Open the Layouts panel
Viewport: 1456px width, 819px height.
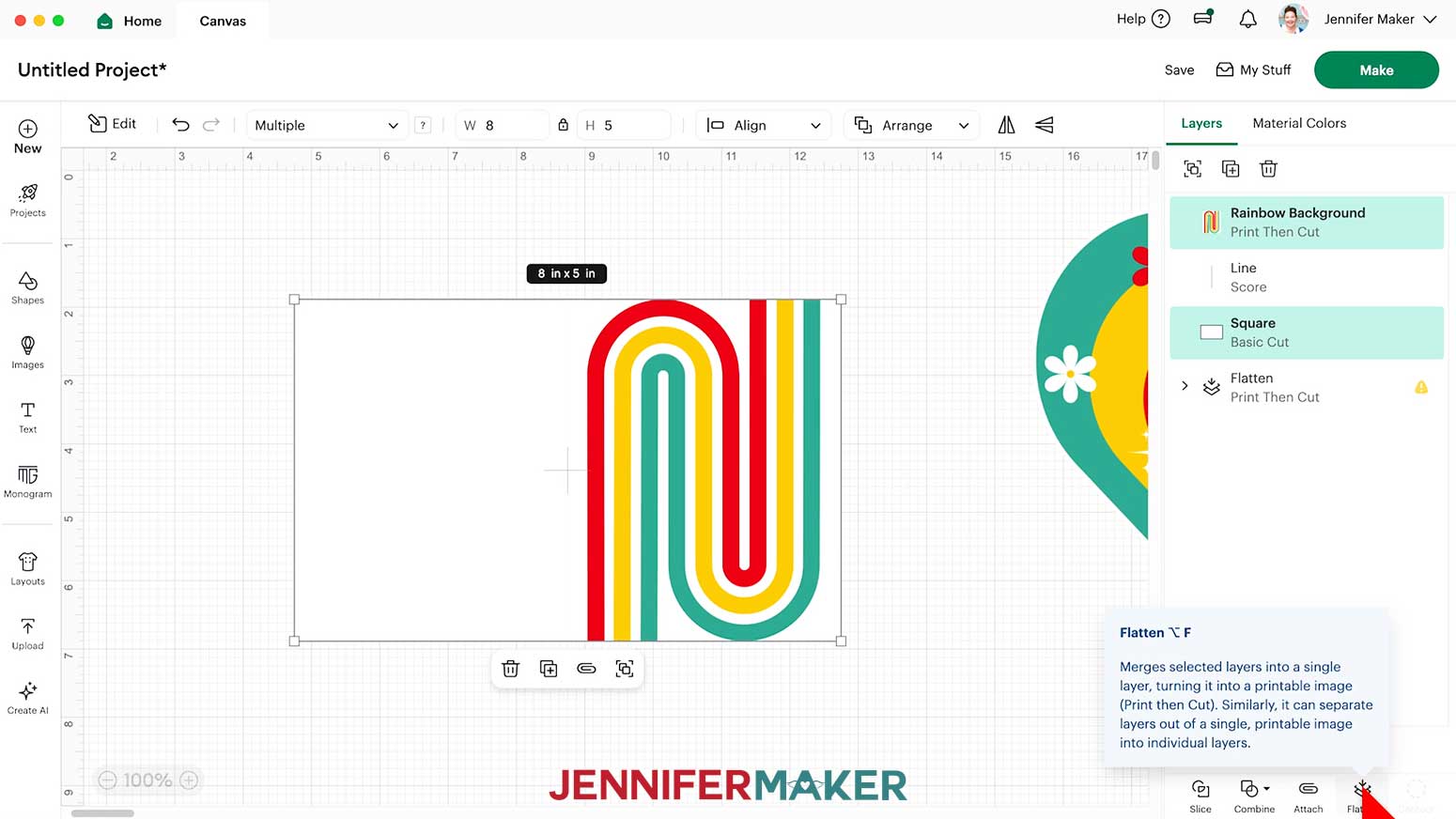click(28, 569)
